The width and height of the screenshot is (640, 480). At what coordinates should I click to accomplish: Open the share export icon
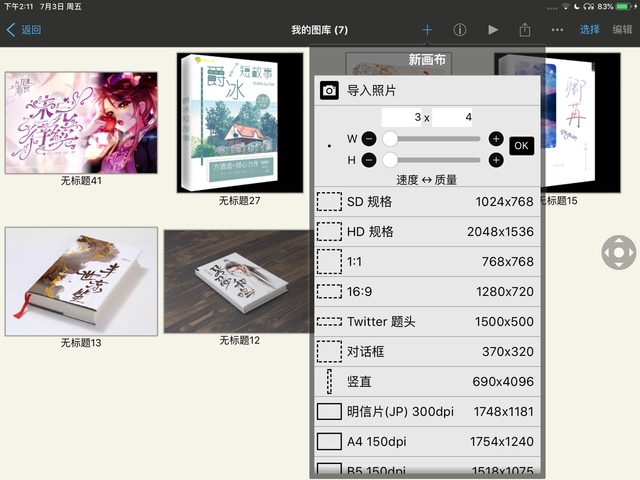tap(524, 30)
